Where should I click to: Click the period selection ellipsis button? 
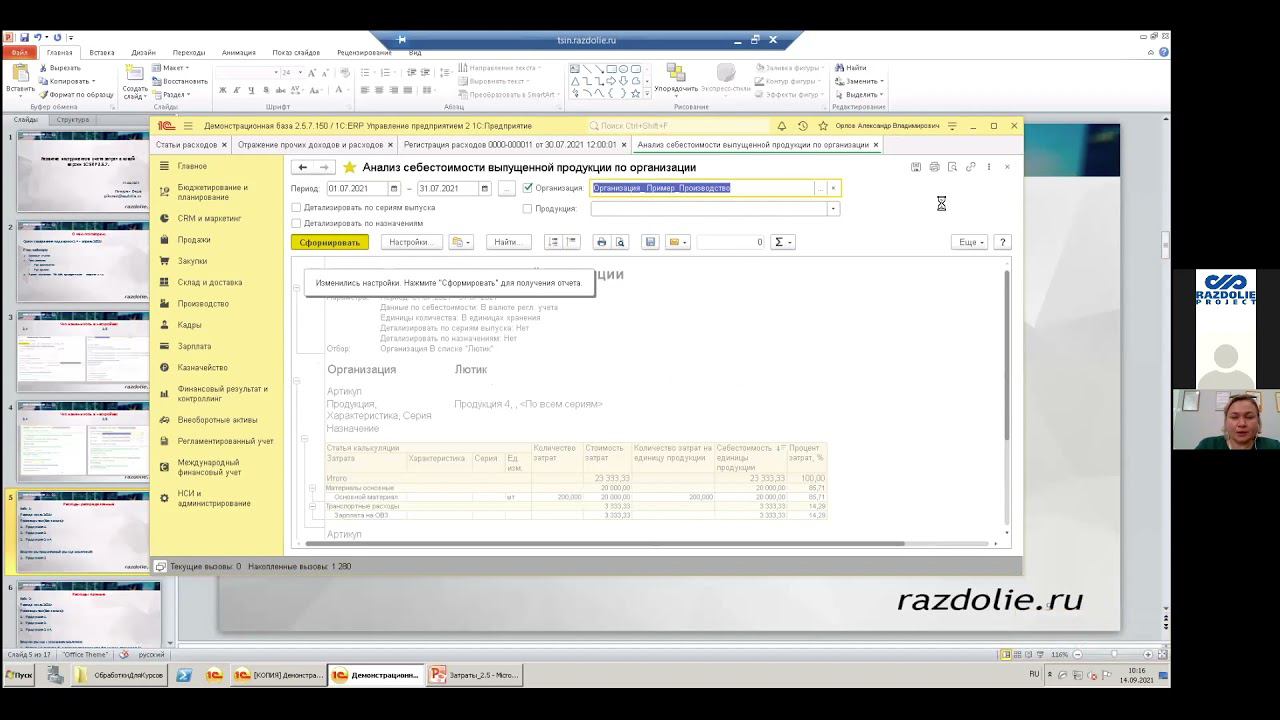[x=507, y=188]
